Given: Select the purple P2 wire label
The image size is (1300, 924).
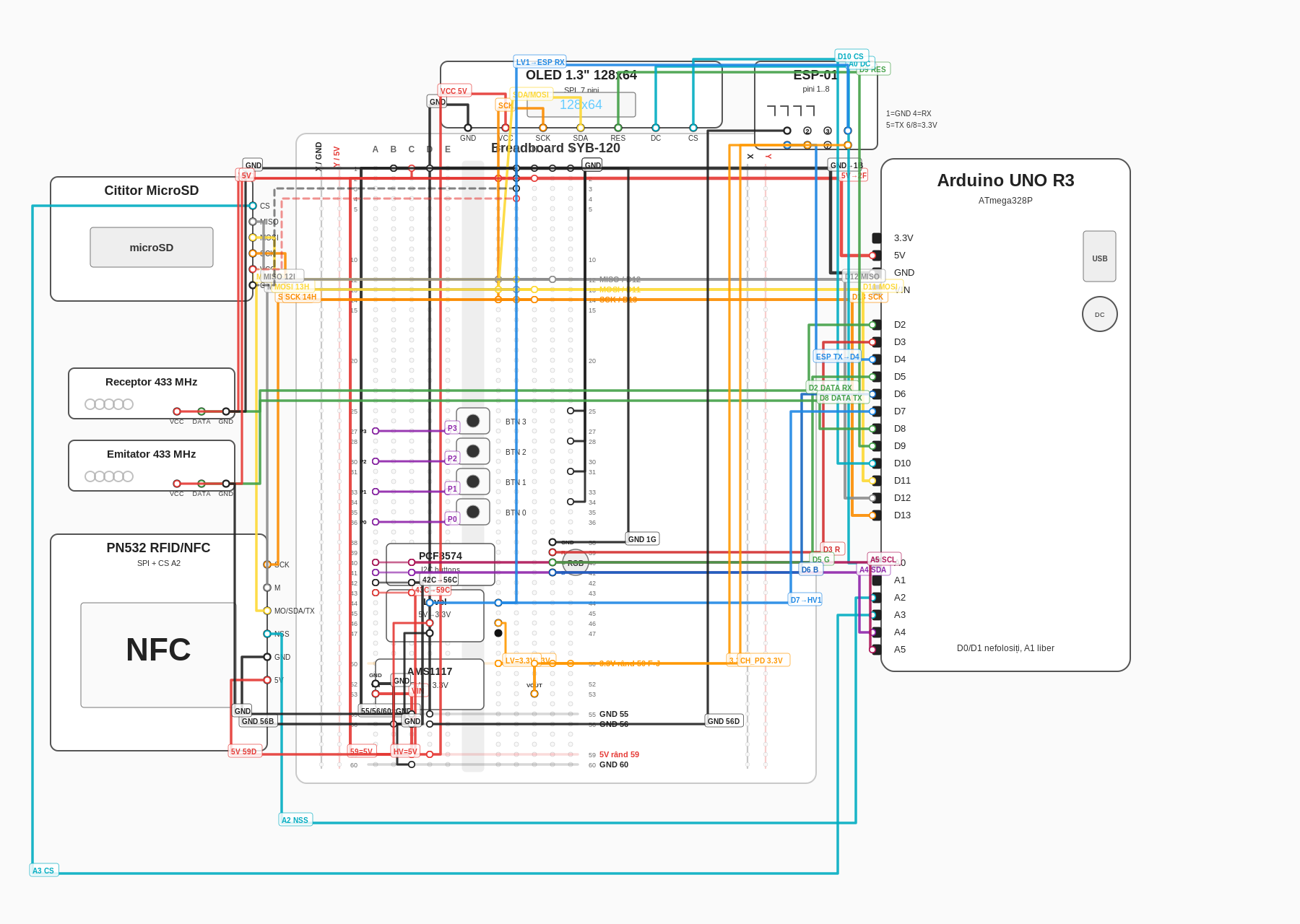Looking at the screenshot, I should (452, 458).
